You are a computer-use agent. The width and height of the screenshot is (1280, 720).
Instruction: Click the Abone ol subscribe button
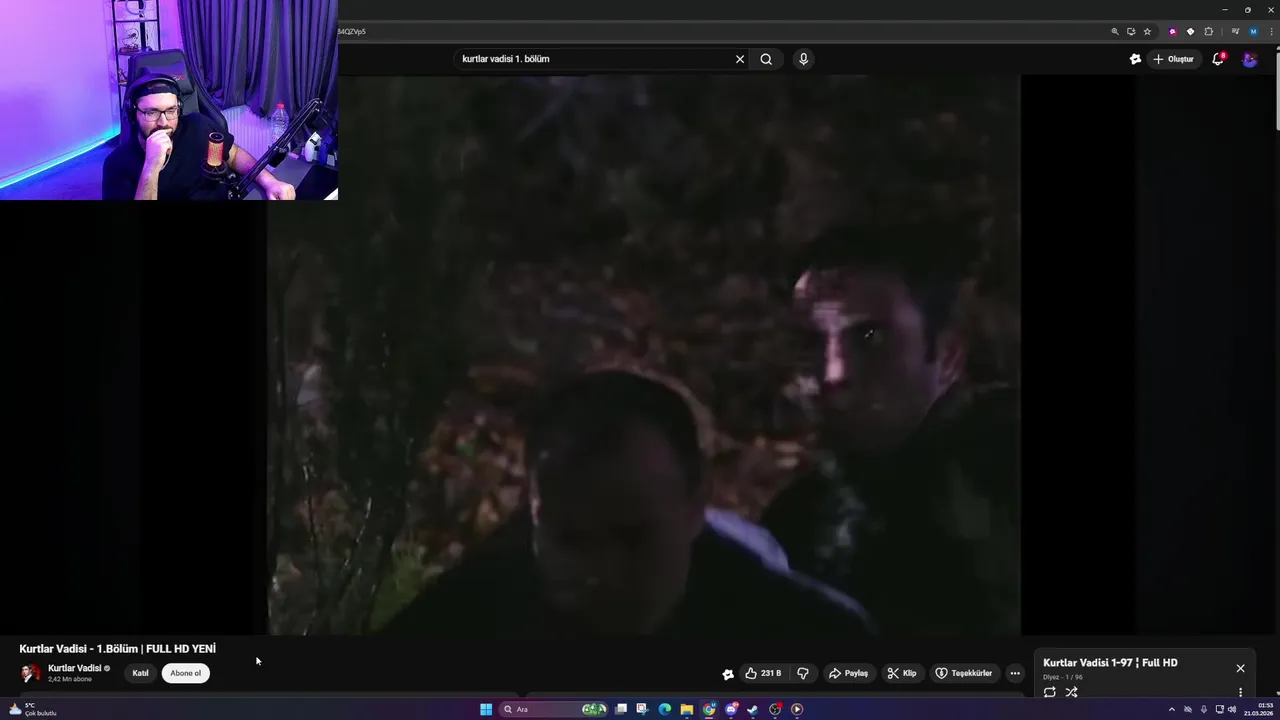pyautogui.click(x=186, y=673)
